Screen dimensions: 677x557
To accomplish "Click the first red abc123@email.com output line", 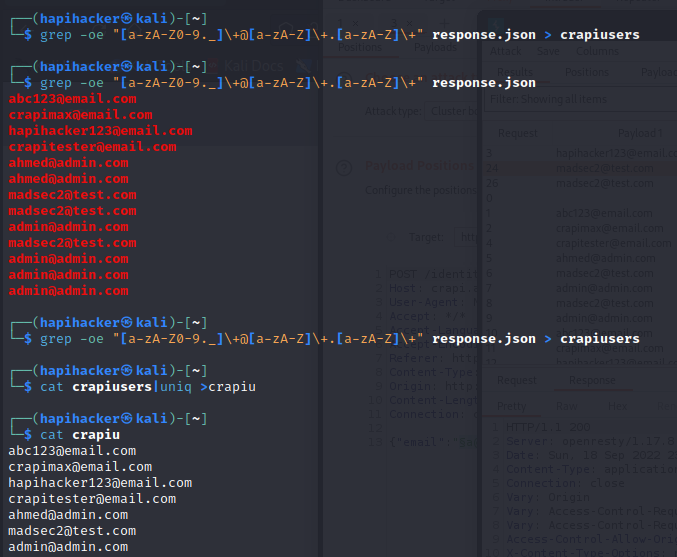I will [x=72, y=99].
